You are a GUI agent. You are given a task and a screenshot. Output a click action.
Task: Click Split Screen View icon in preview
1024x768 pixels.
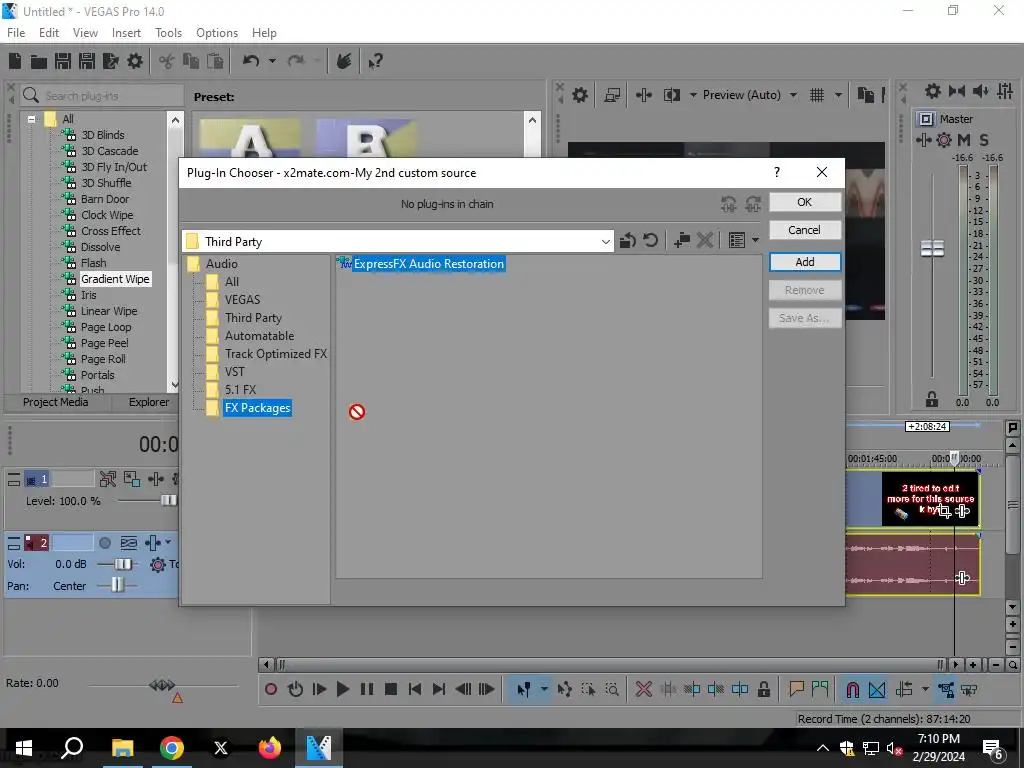point(671,95)
